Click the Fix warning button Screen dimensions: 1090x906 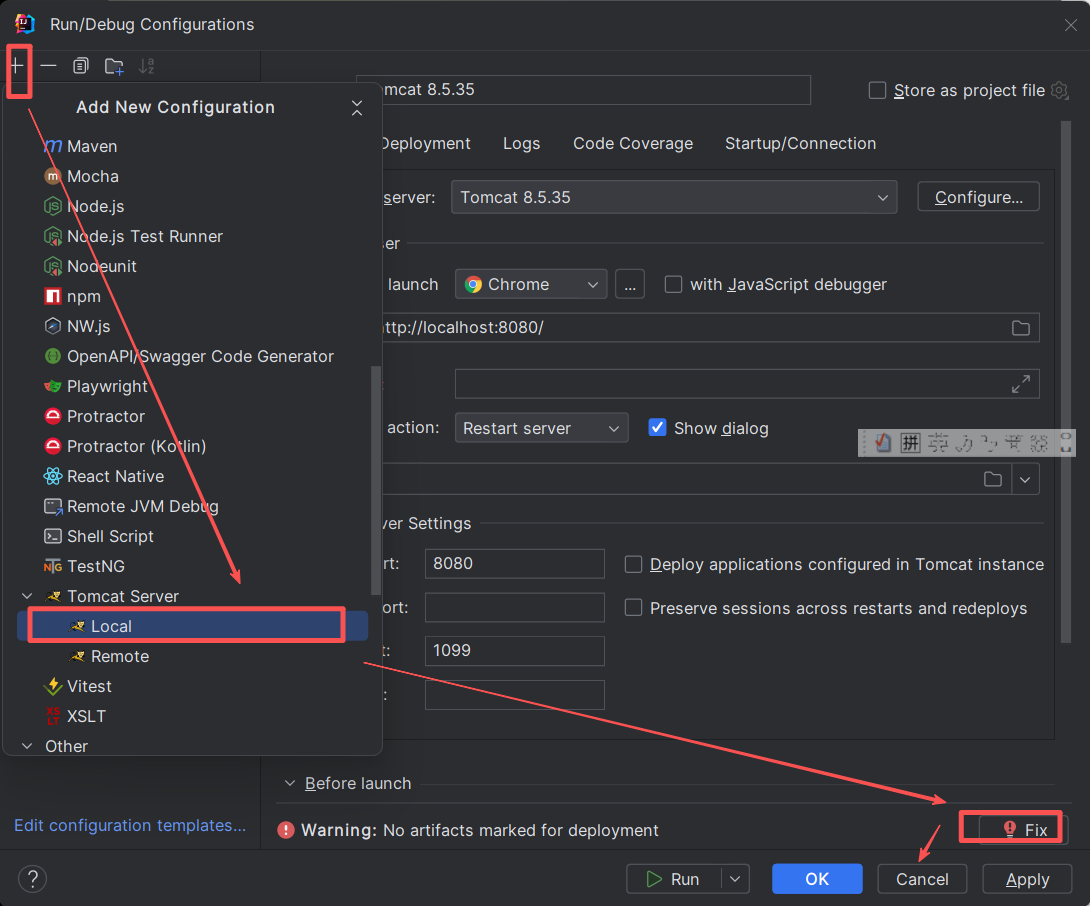(x=1023, y=829)
